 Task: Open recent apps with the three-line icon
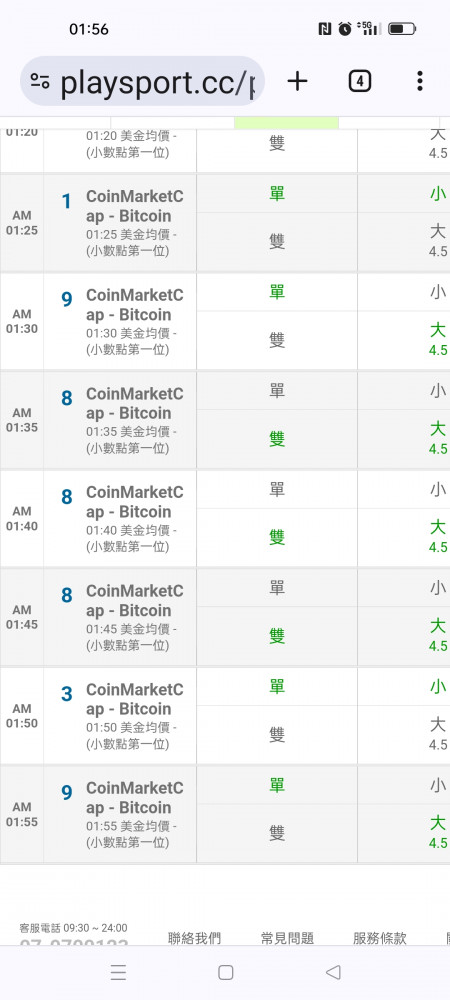[x=118, y=972]
